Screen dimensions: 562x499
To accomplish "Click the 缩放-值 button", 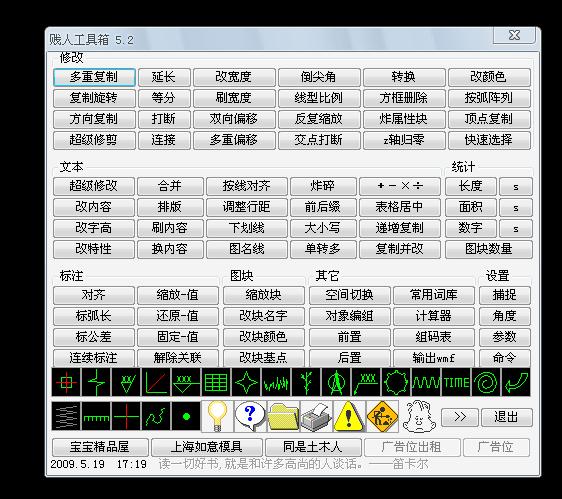I will click(x=177, y=295).
